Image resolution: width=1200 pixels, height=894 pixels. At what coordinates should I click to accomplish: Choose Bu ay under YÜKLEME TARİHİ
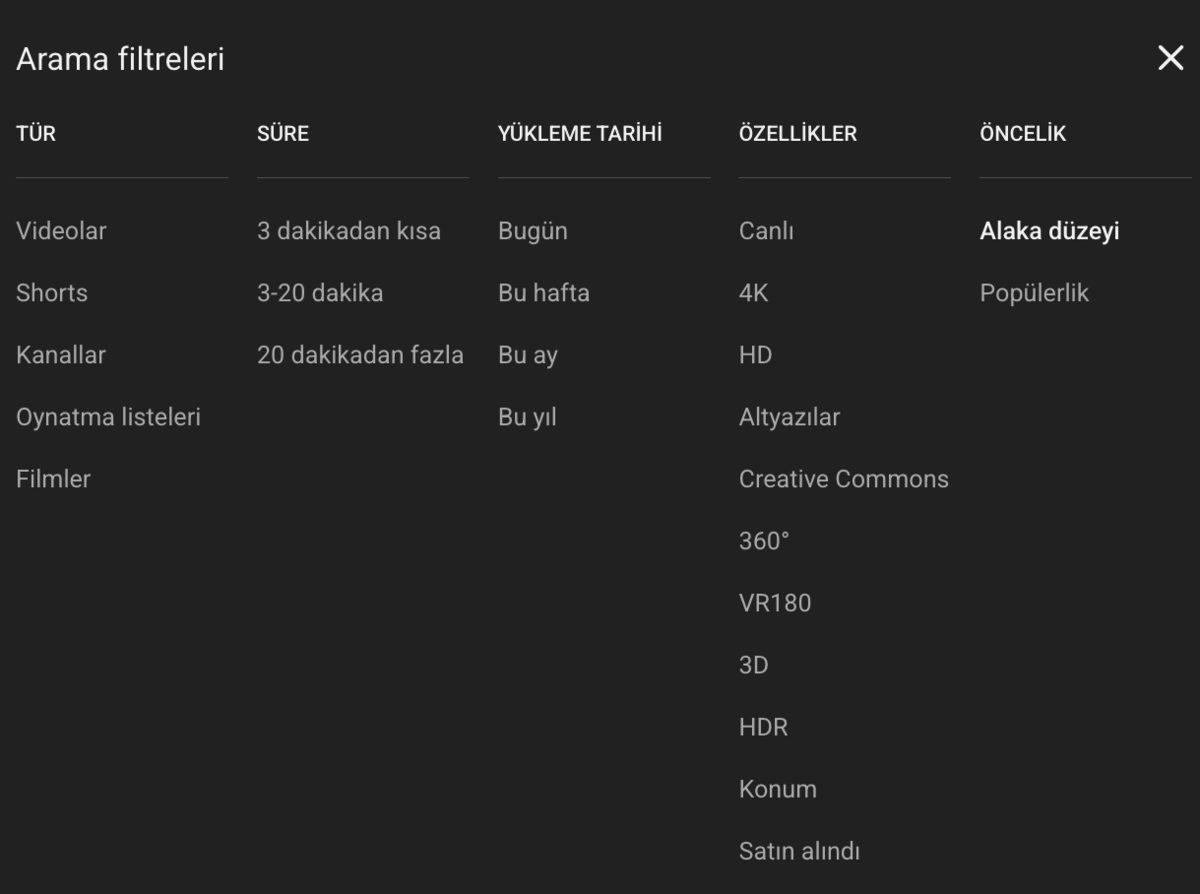[x=529, y=355]
